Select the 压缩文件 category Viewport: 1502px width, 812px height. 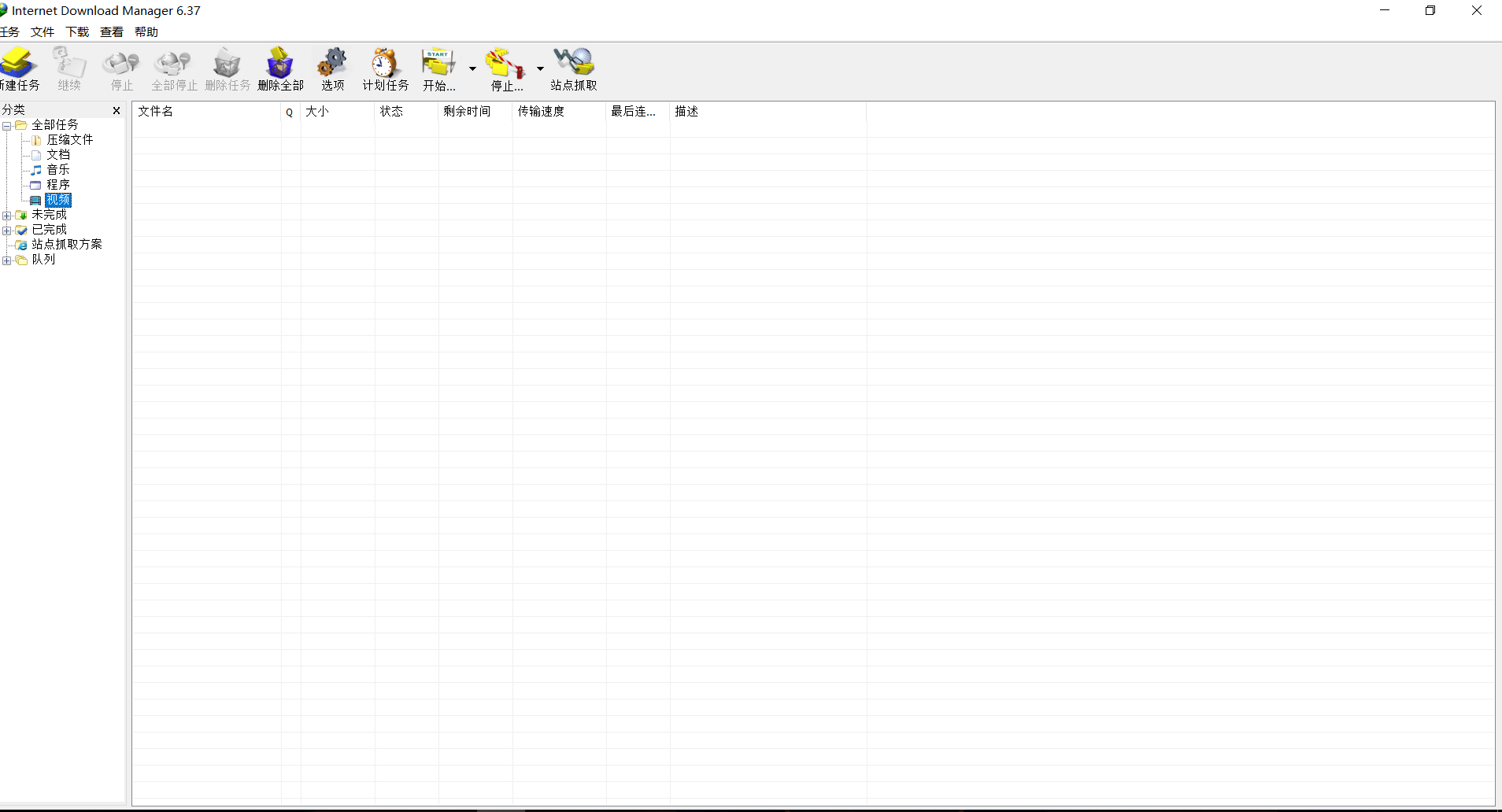click(x=70, y=140)
